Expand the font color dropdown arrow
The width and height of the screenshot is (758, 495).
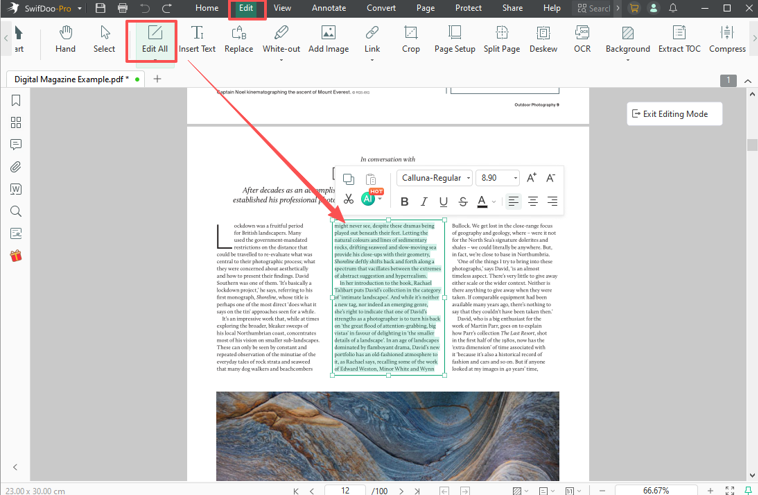pos(494,202)
